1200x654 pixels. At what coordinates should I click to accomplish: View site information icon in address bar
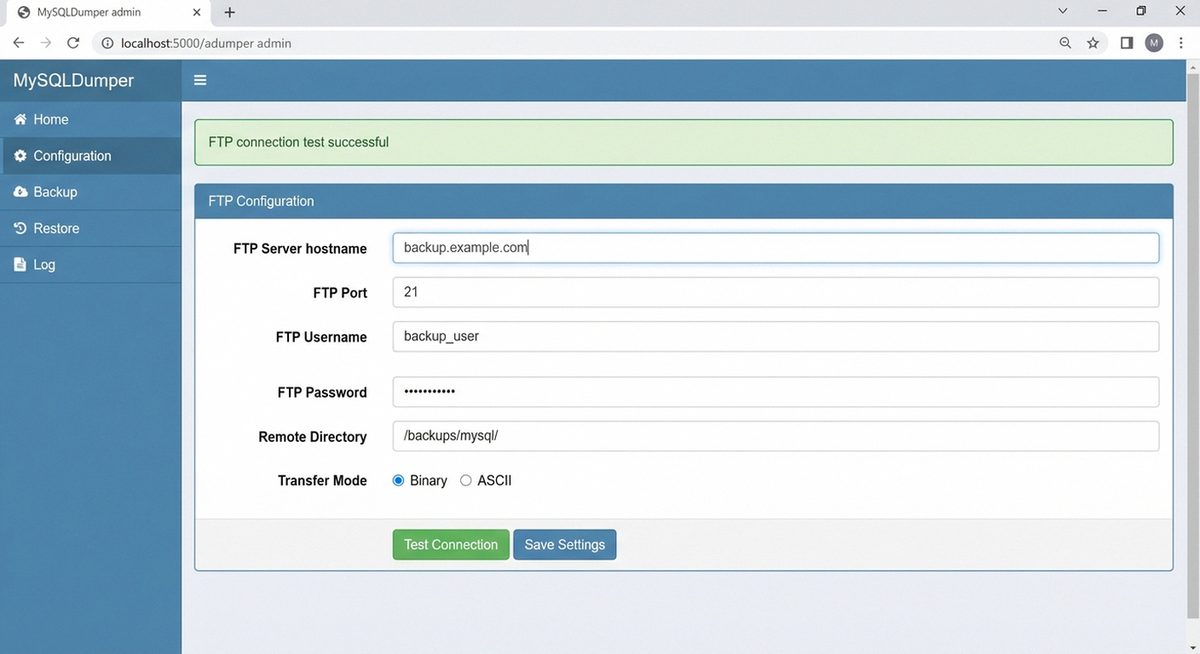(108, 43)
